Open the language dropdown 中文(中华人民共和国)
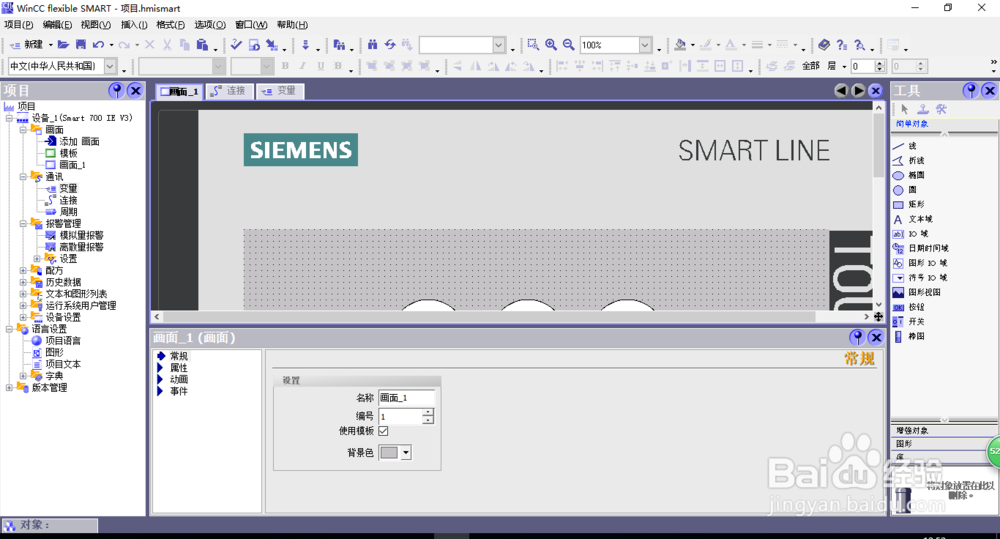 [x=110, y=66]
